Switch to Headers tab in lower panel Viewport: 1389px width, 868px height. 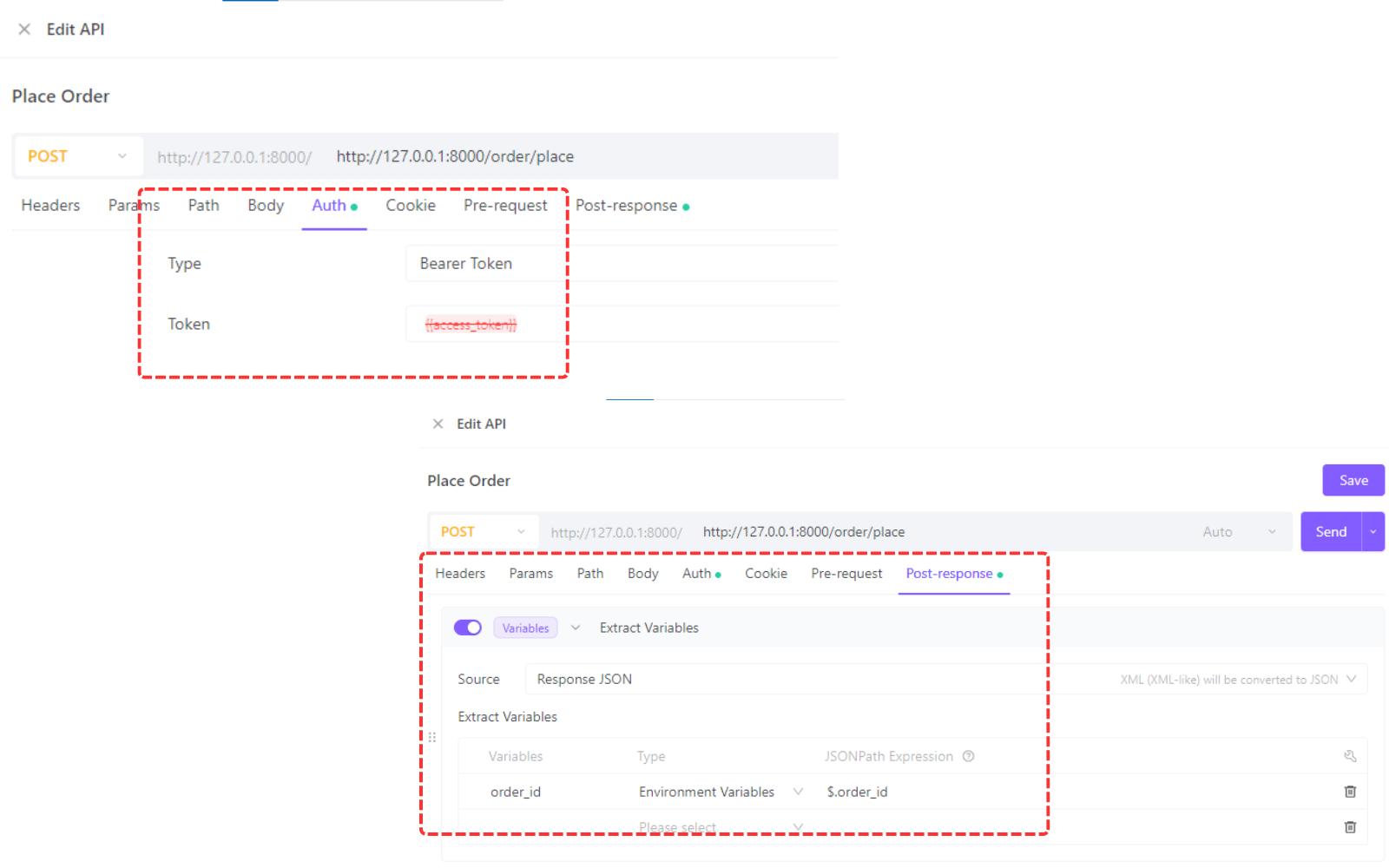(460, 574)
